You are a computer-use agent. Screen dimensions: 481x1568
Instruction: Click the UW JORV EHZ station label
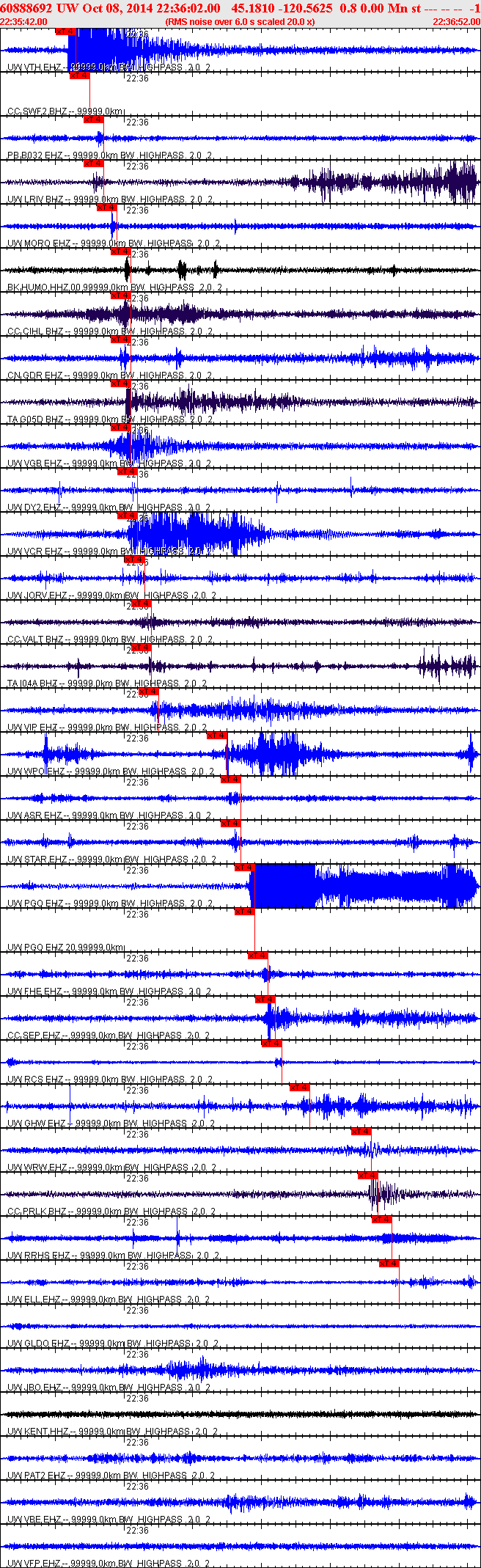pos(112,596)
